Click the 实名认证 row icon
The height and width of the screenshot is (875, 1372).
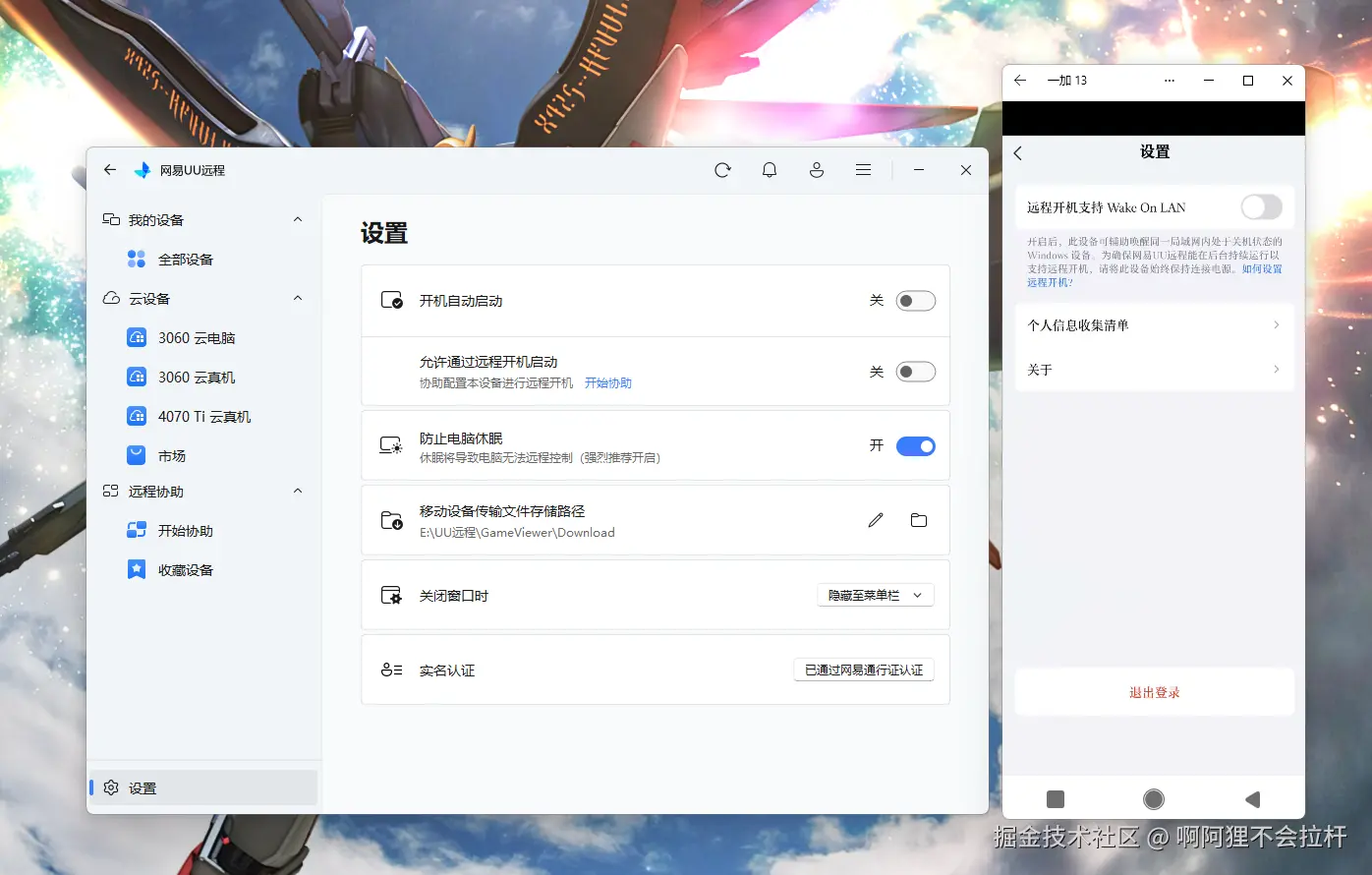pos(391,671)
